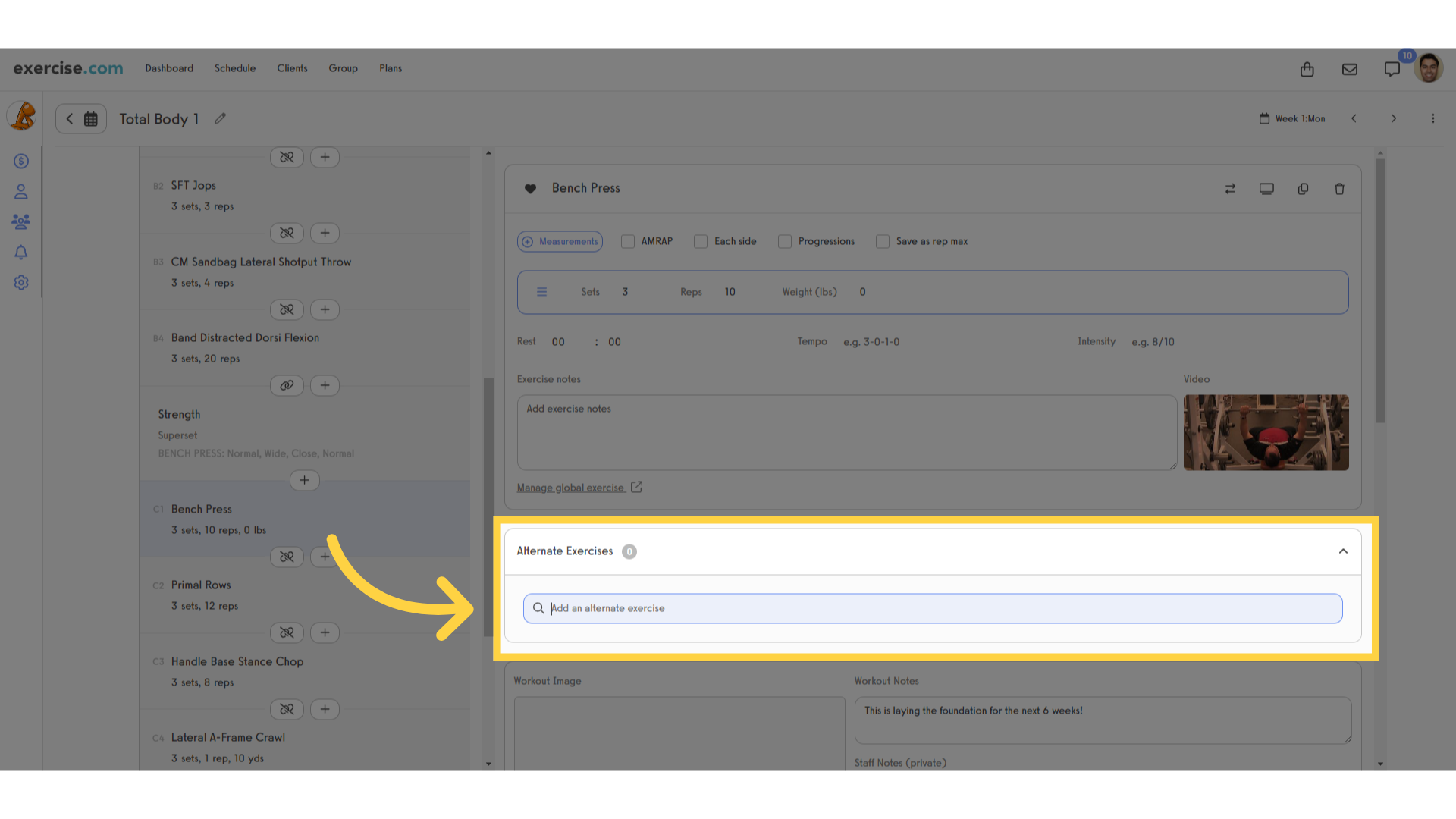Viewport: 1456px width, 819px height.
Task: Add exercise plus below SFT Jops
Action: [x=325, y=234]
